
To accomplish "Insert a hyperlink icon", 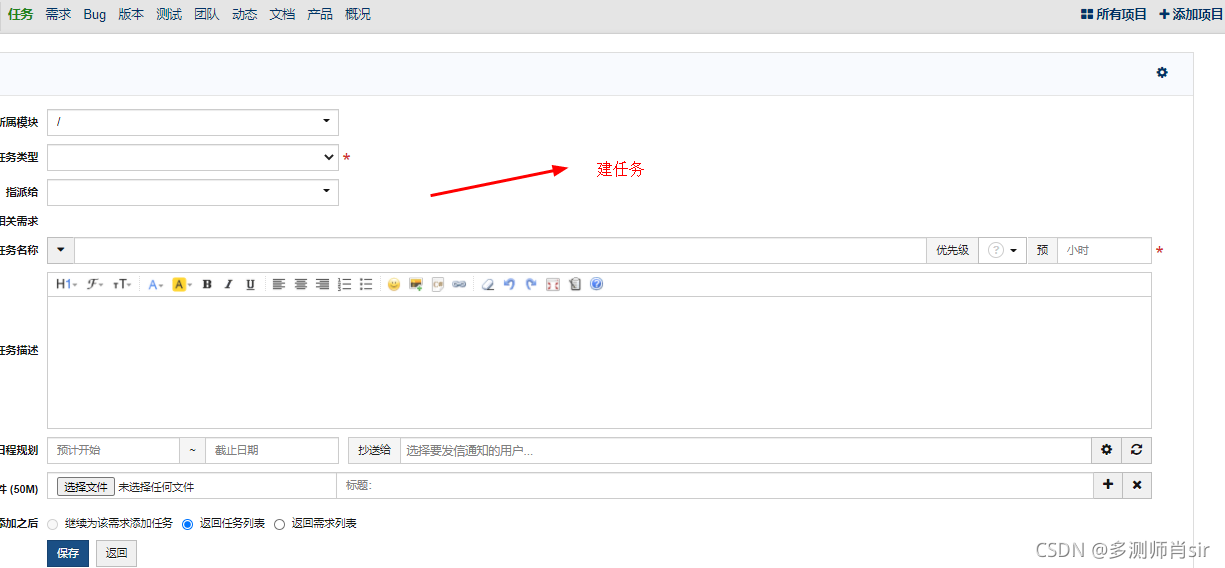I will [x=459, y=285].
